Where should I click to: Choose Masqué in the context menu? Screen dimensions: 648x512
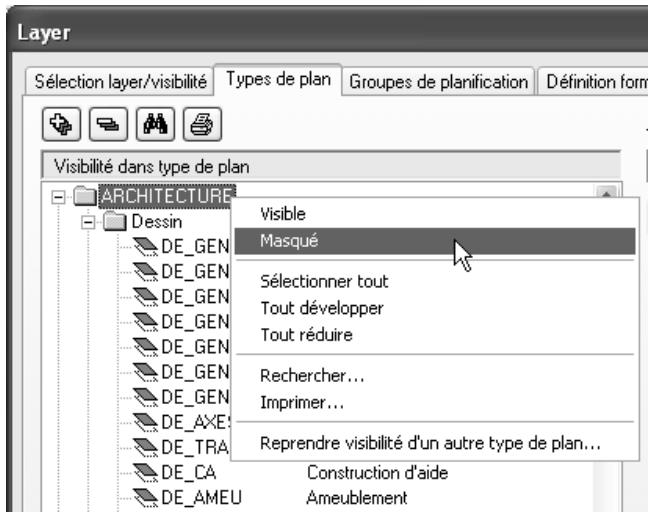(435, 241)
